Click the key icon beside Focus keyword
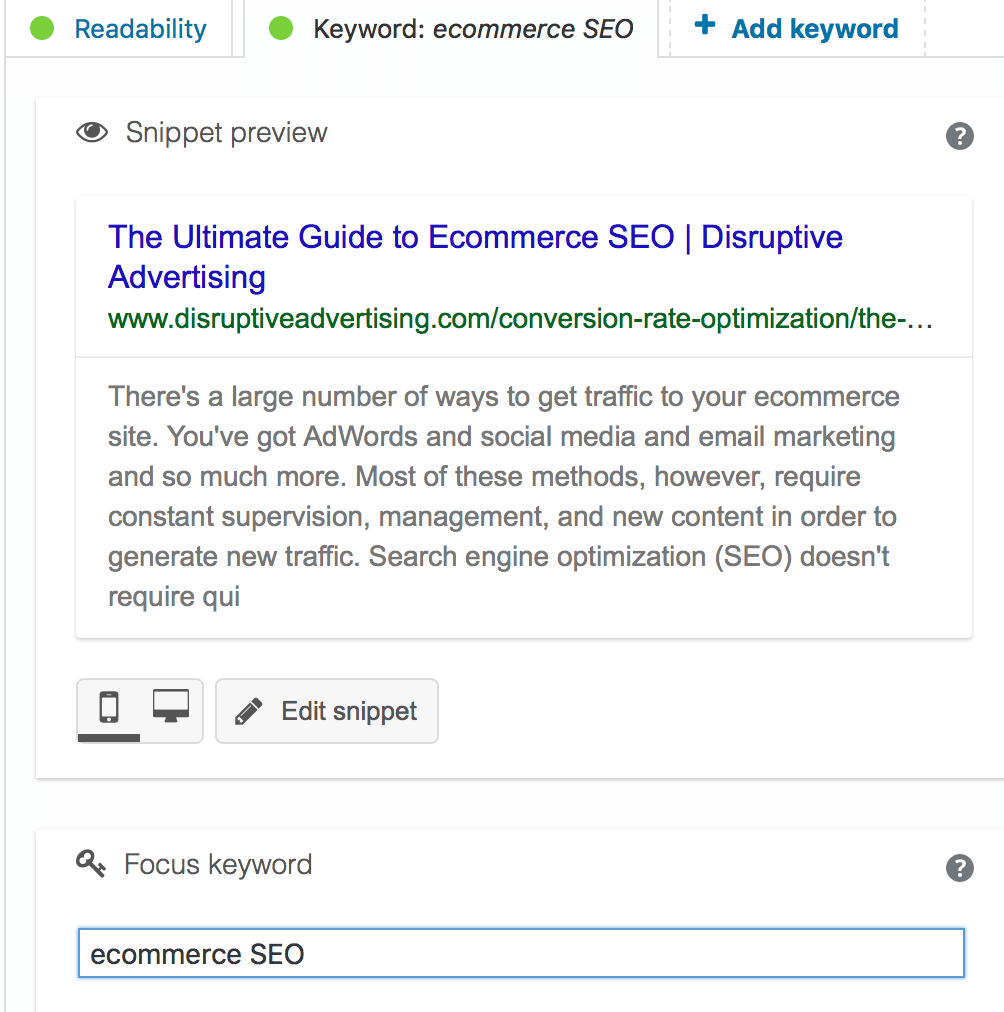The image size is (1004, 1012). pos(91,864)
